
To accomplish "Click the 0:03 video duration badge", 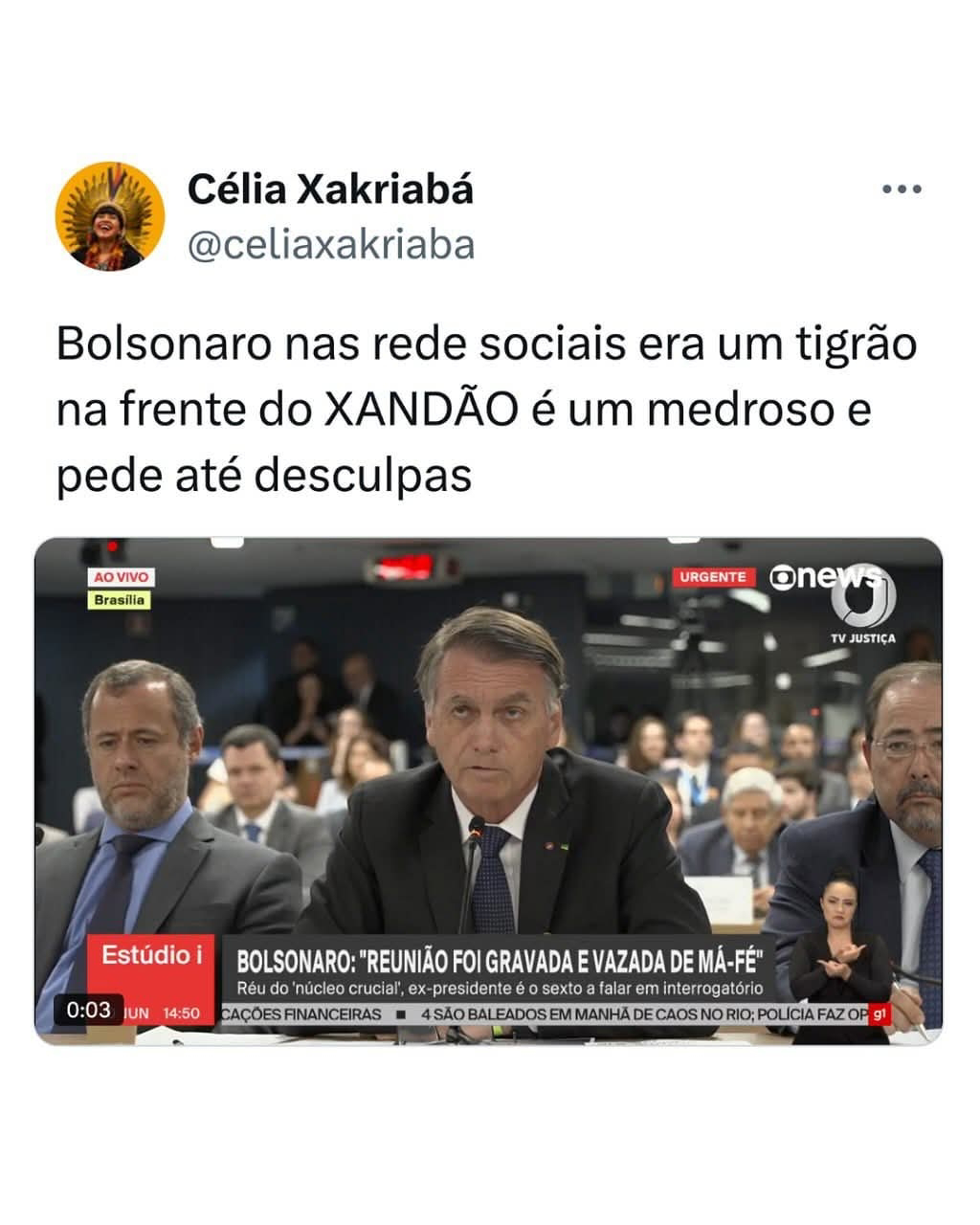I will 88,1009.
